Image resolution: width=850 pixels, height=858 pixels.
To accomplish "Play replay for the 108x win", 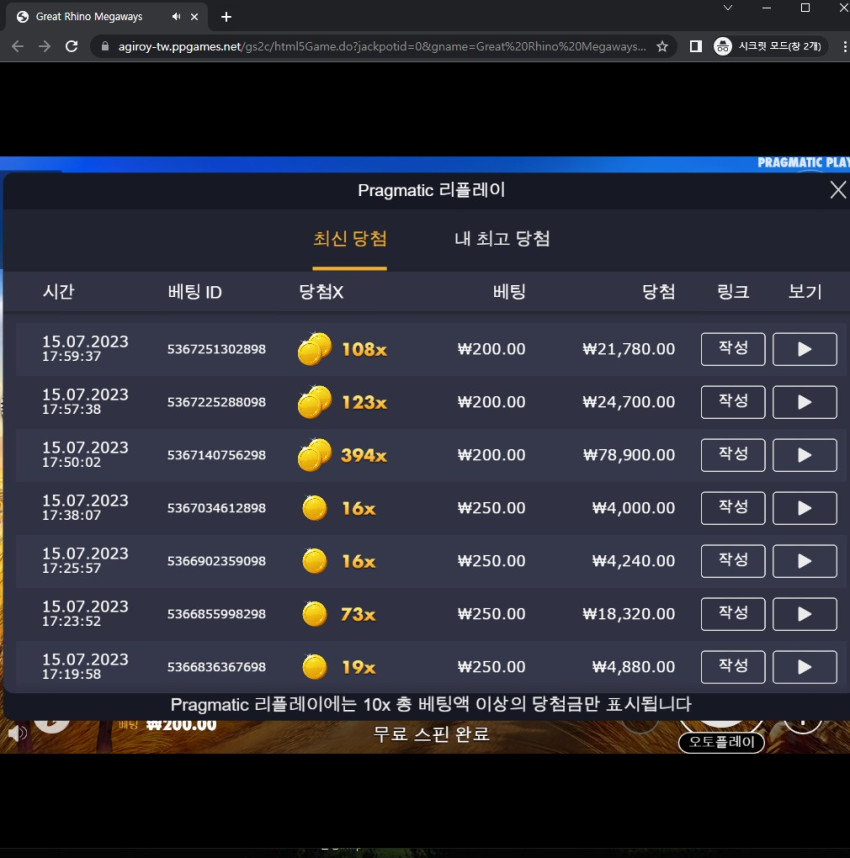I will (x=804, y=349).
